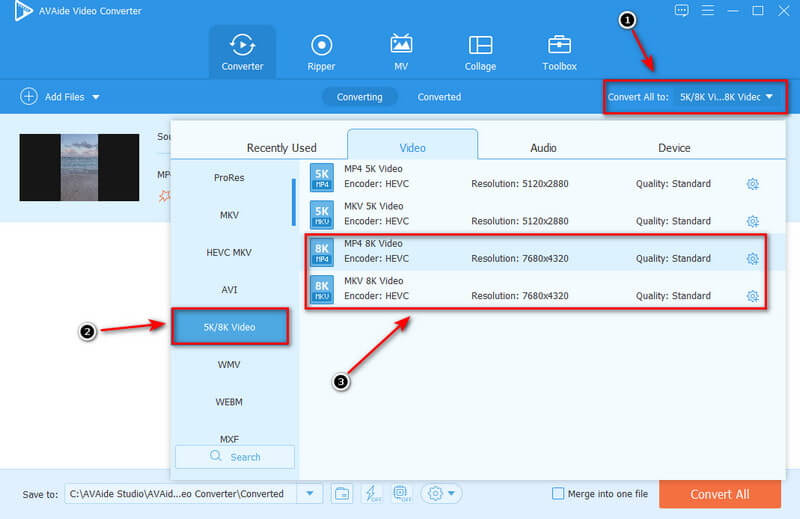This screenshot has height=519, width=800.
Task: Open the Toolbox module
Action: [x=559, y=52]
